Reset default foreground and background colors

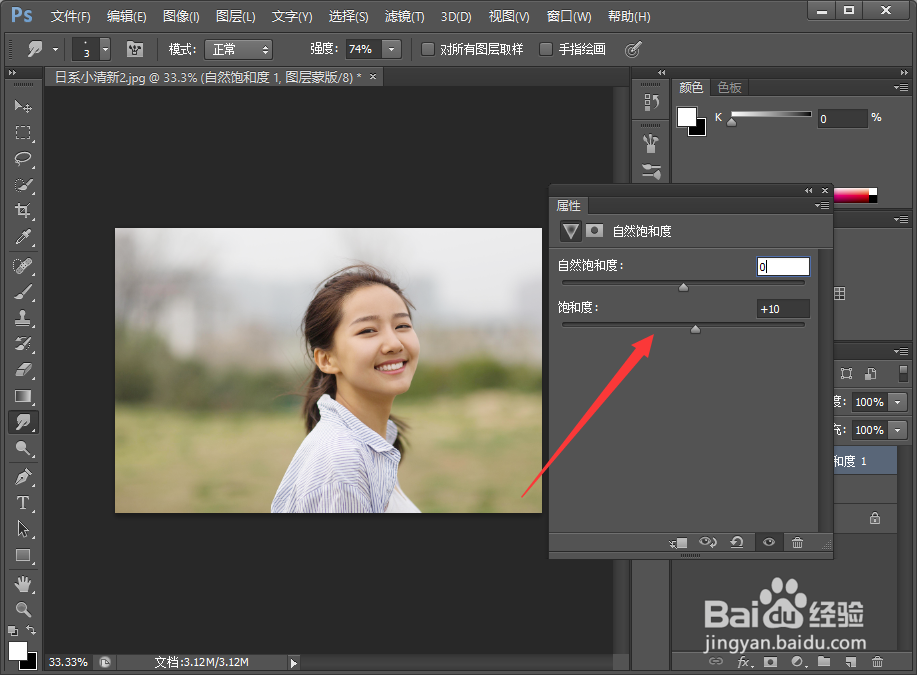point(13,631)
